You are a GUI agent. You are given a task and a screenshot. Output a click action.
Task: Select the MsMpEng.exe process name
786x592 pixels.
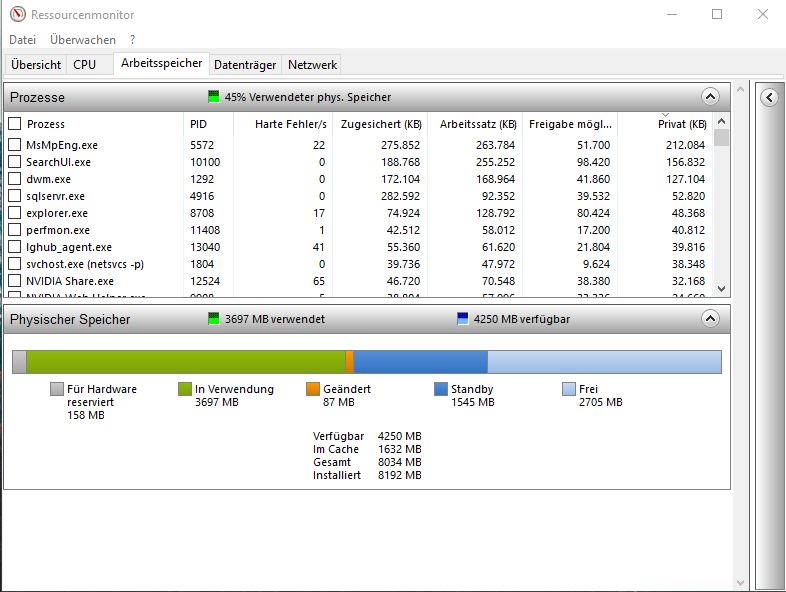coord(62,145)
